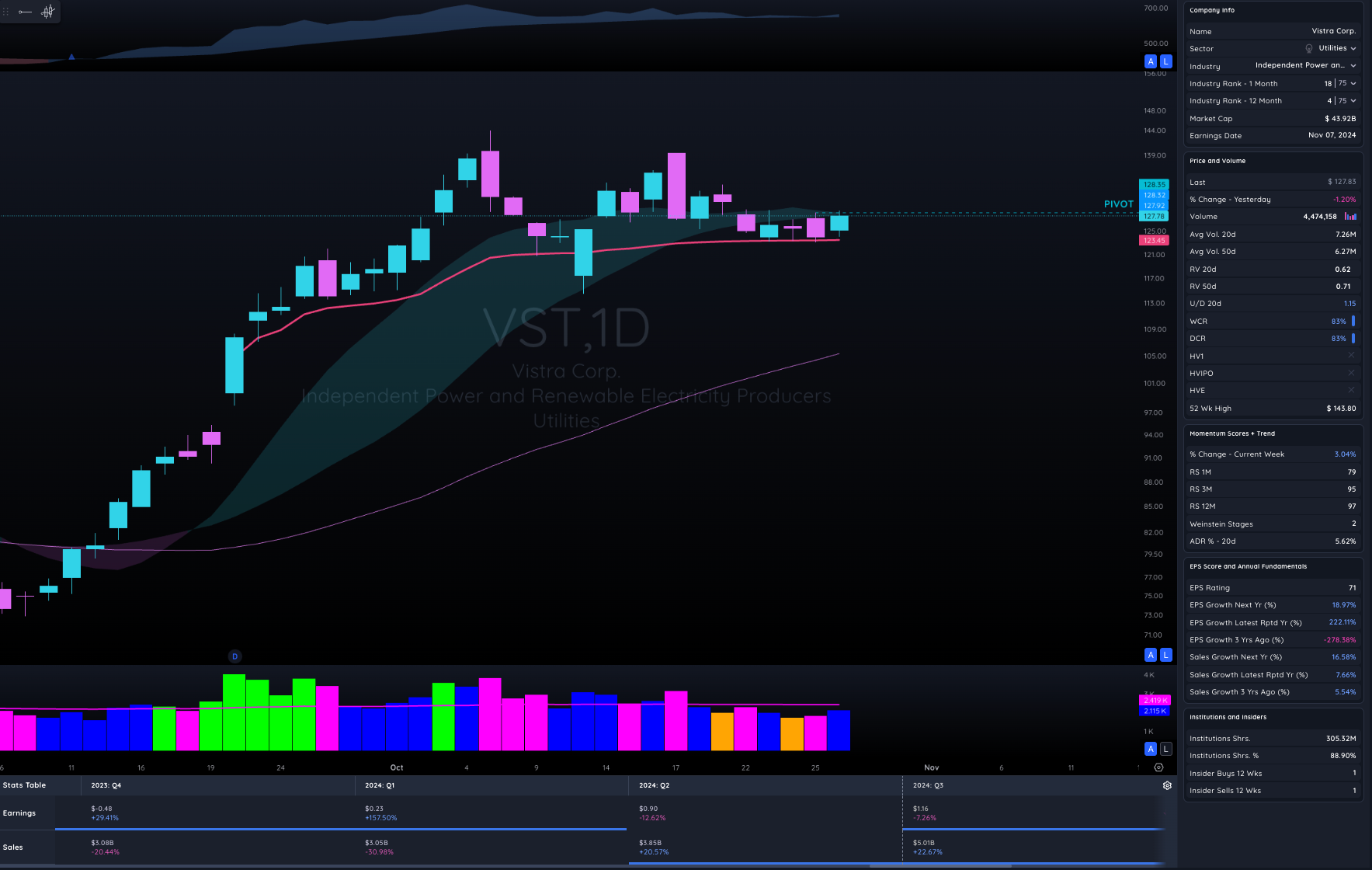Click the Stats Table label
The height and width of the screenshot is (870, 1372).
click(24, 785)
